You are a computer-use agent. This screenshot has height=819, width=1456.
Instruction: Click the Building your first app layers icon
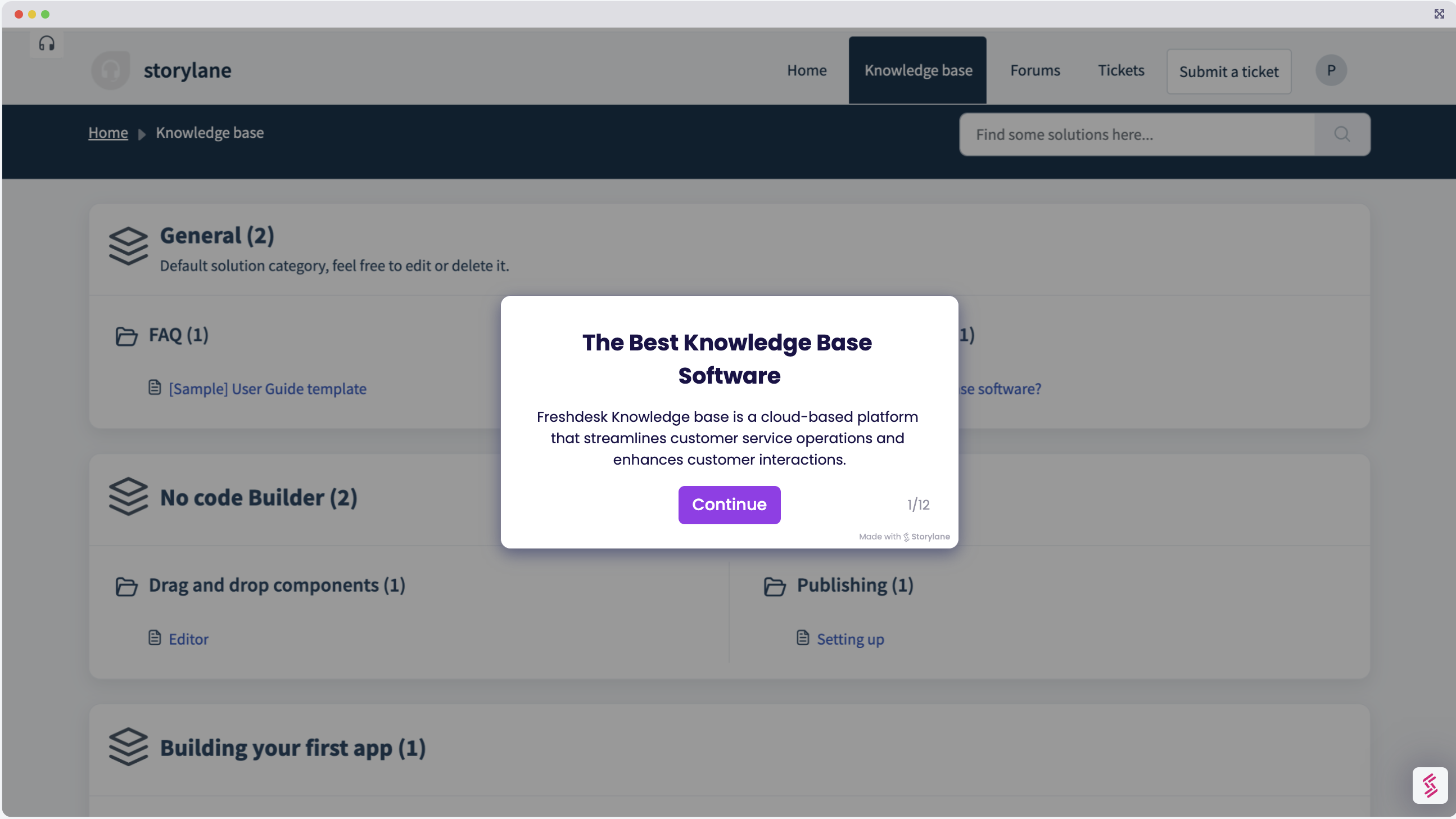tap(129, 747)
